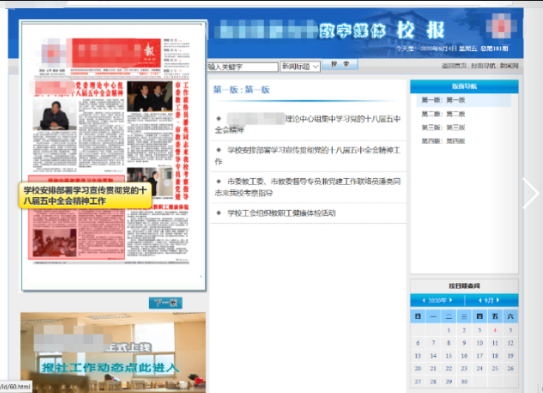Viewport: 543px width, 393px height.
Task: Select day 18 in the calendar
Action: 495,356
